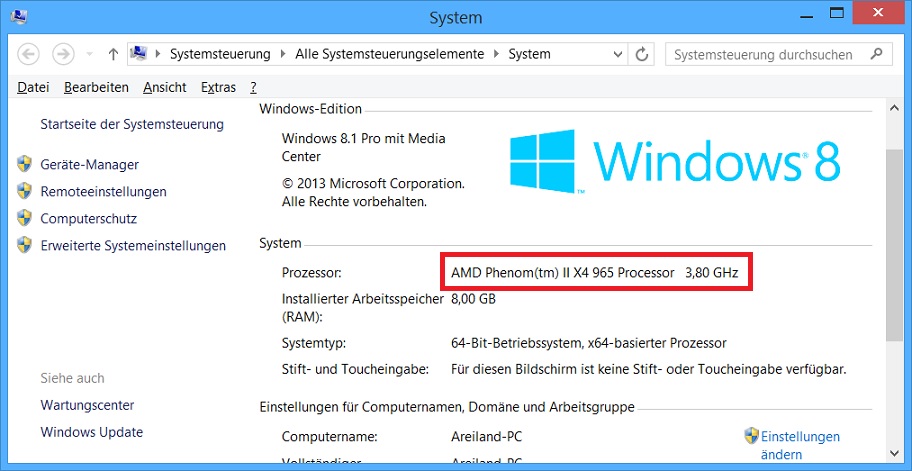Click the Stift- und Toucheingabe value text
The image size is (912, 471).
(x=649, y=369)
